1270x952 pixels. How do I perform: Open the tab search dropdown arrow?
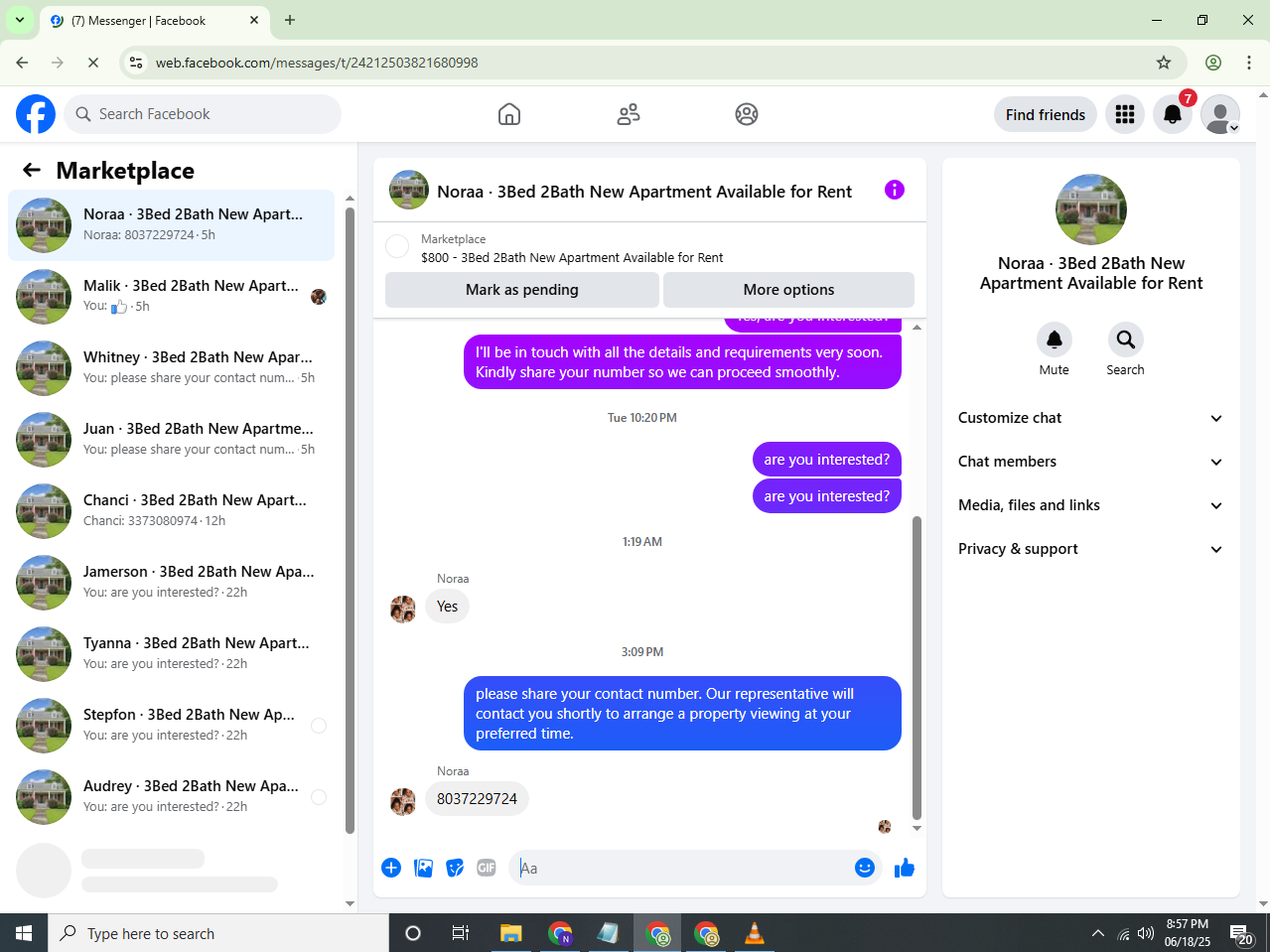[20, 20]
